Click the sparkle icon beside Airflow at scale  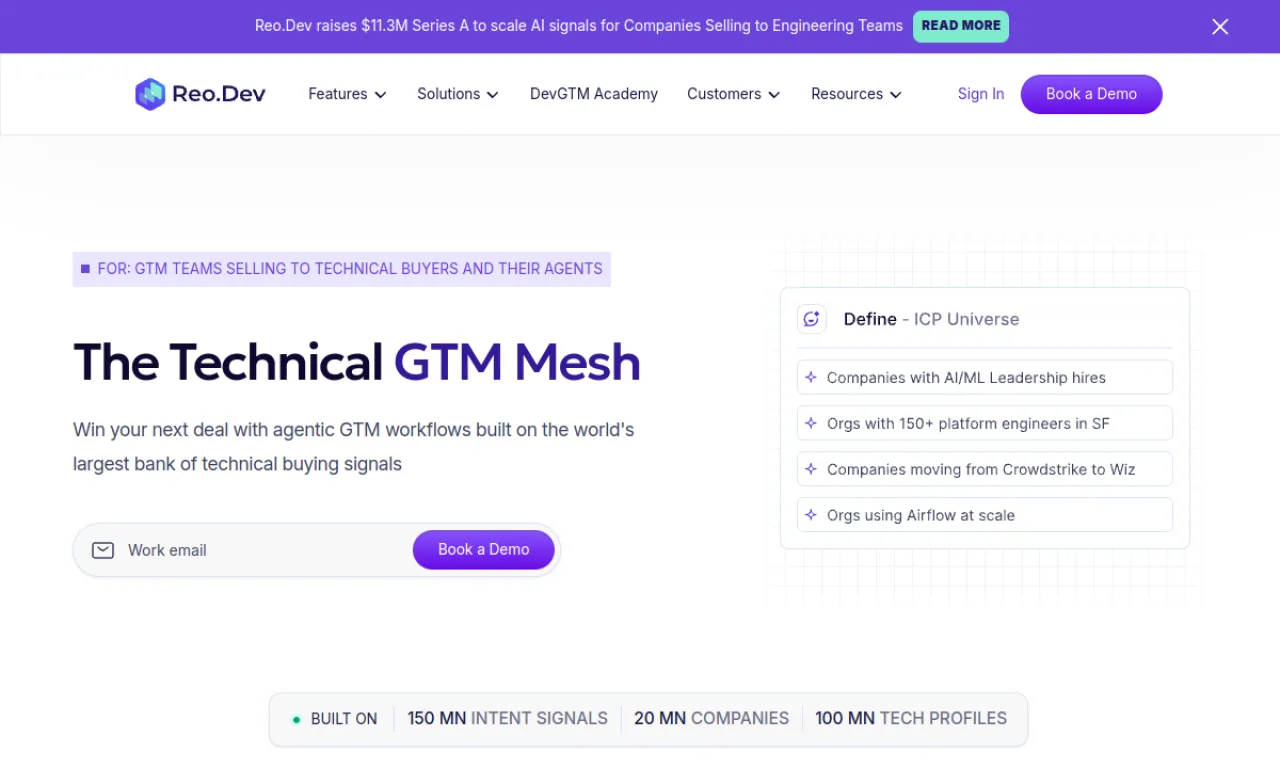coord(811,516)
